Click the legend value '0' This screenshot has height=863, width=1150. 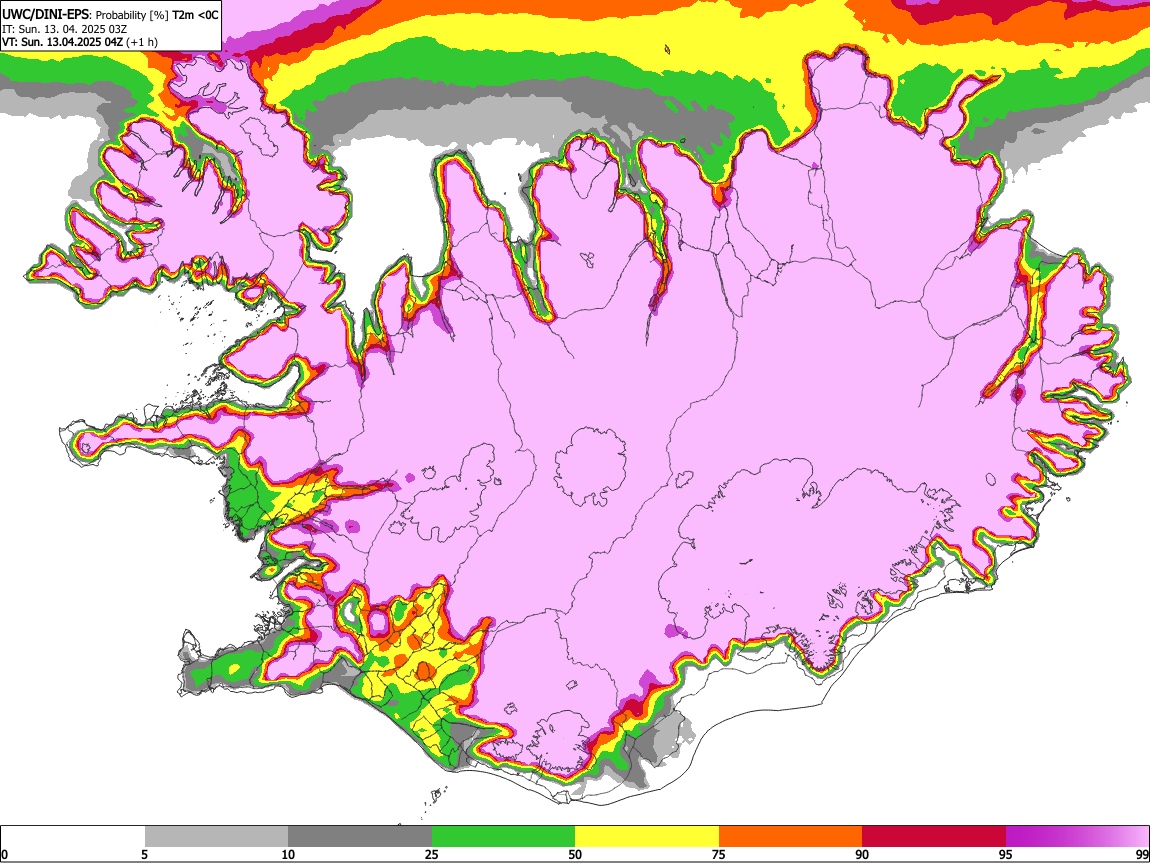4,854
